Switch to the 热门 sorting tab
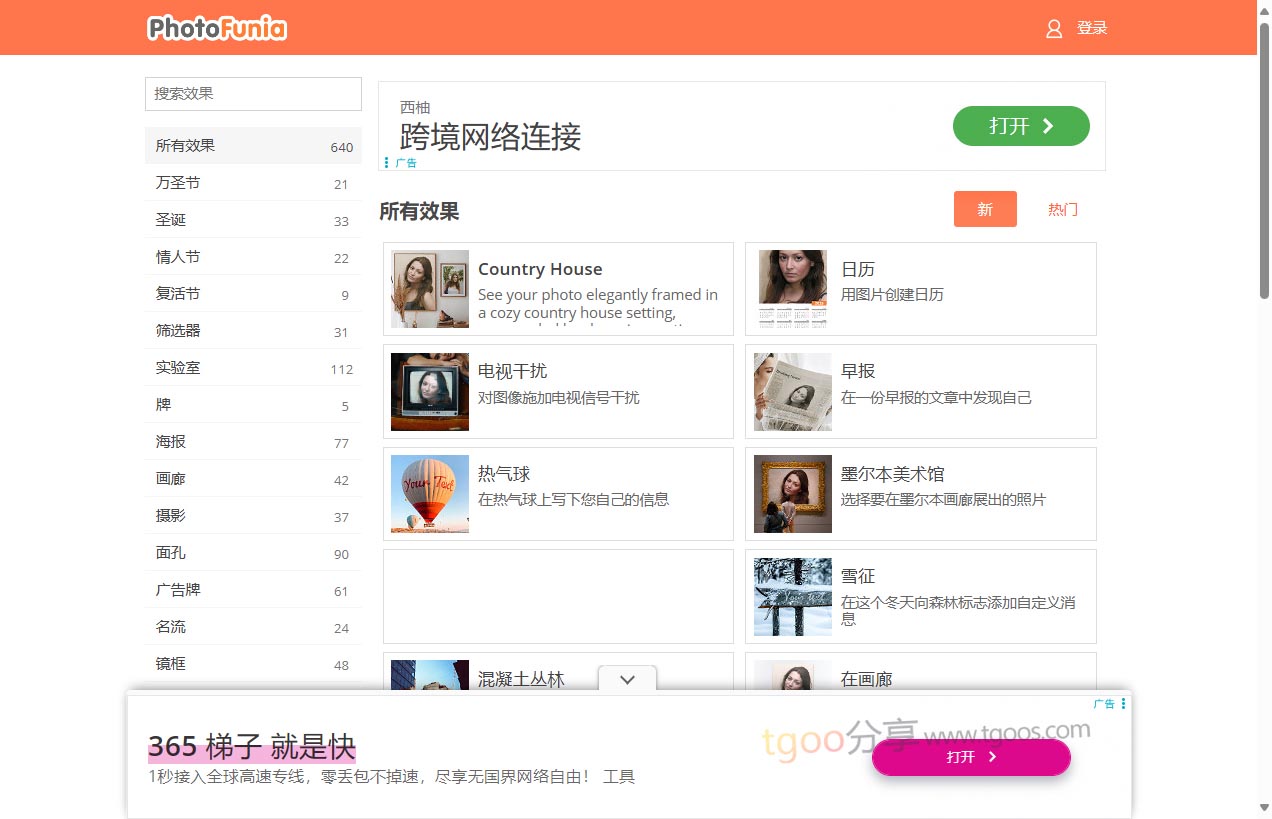Image resolution: width=1272 pixels, height=819 pixels. (1062, 209)
